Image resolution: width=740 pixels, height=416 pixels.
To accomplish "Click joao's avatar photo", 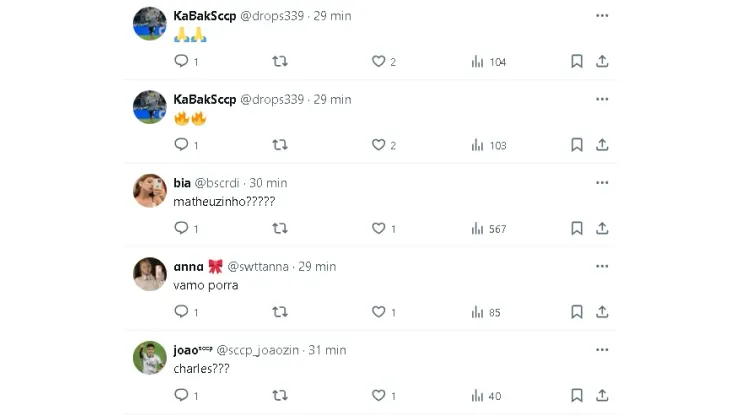I will (x=150, y=358).
